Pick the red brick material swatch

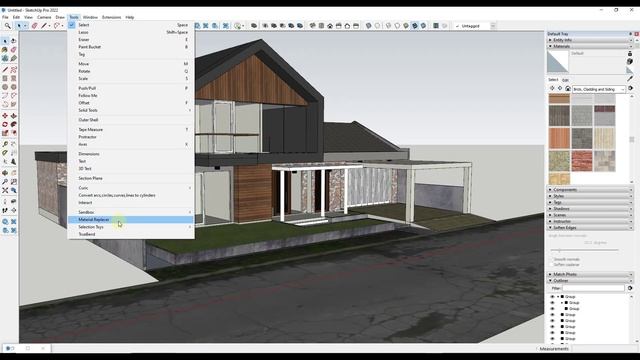[x=582, y=160]
